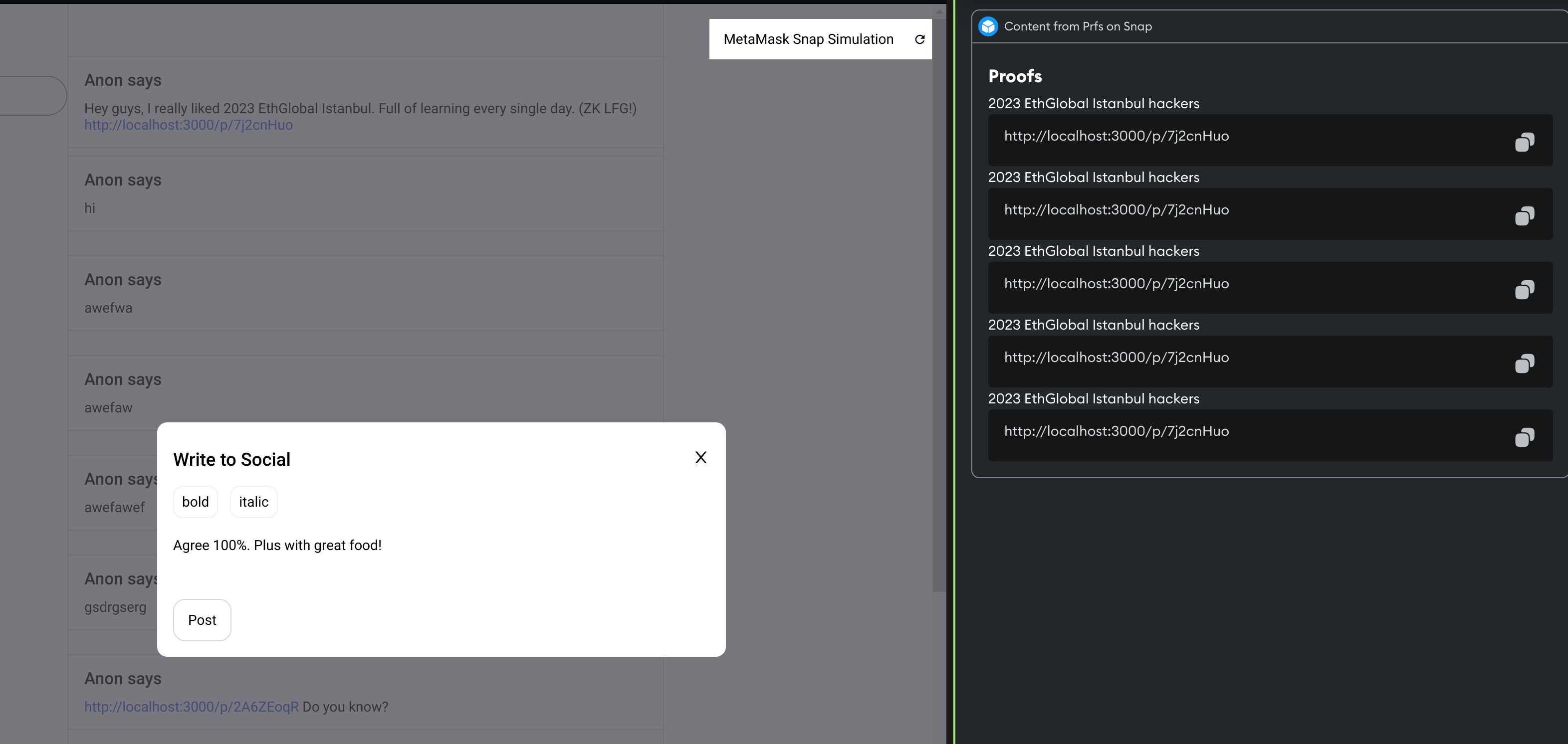This screenshot has height=744, width=1568.
Task: Copy the fifth proof URL in Proofs list
Action: pyautogui.click(x=1524, y=437)
